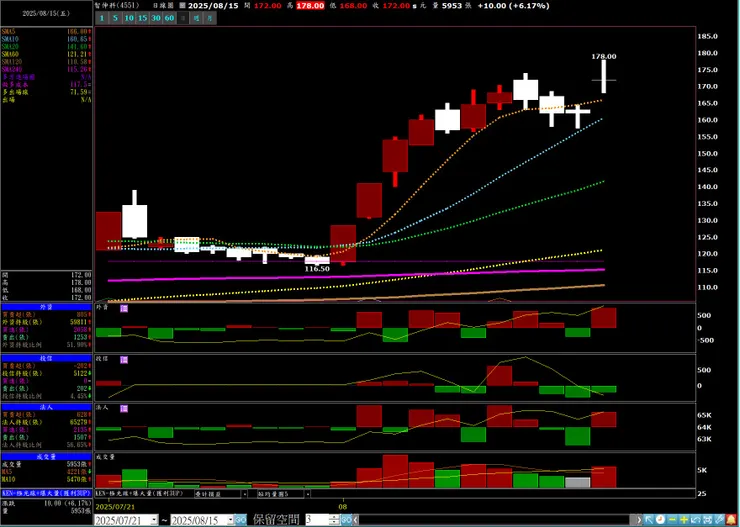Click the SMA20 legend label
The image size is (740, 527).
10,46
